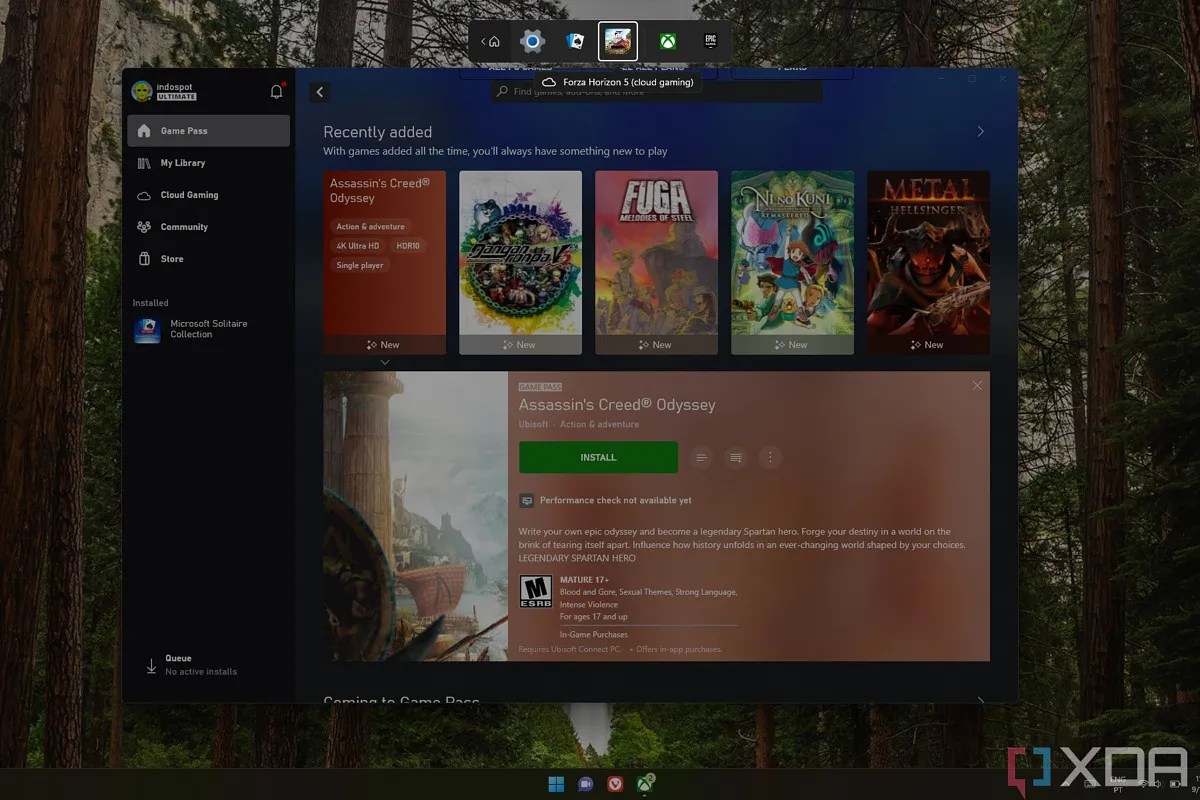The image size is (1200, 800).
Task: Click the Performance check icon
Action: [526, 500]
